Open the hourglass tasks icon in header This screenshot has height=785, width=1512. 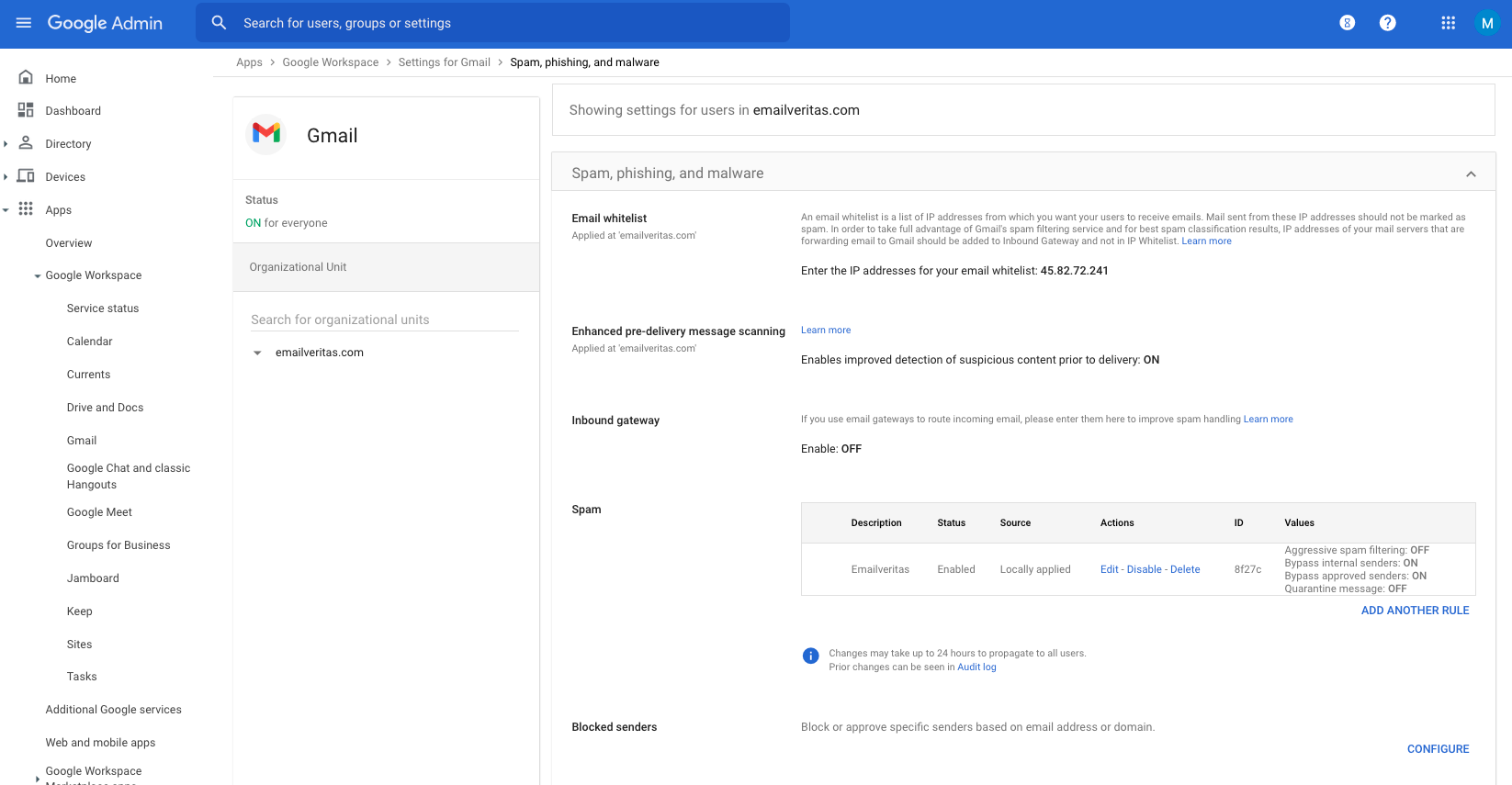pos(1347,23)
